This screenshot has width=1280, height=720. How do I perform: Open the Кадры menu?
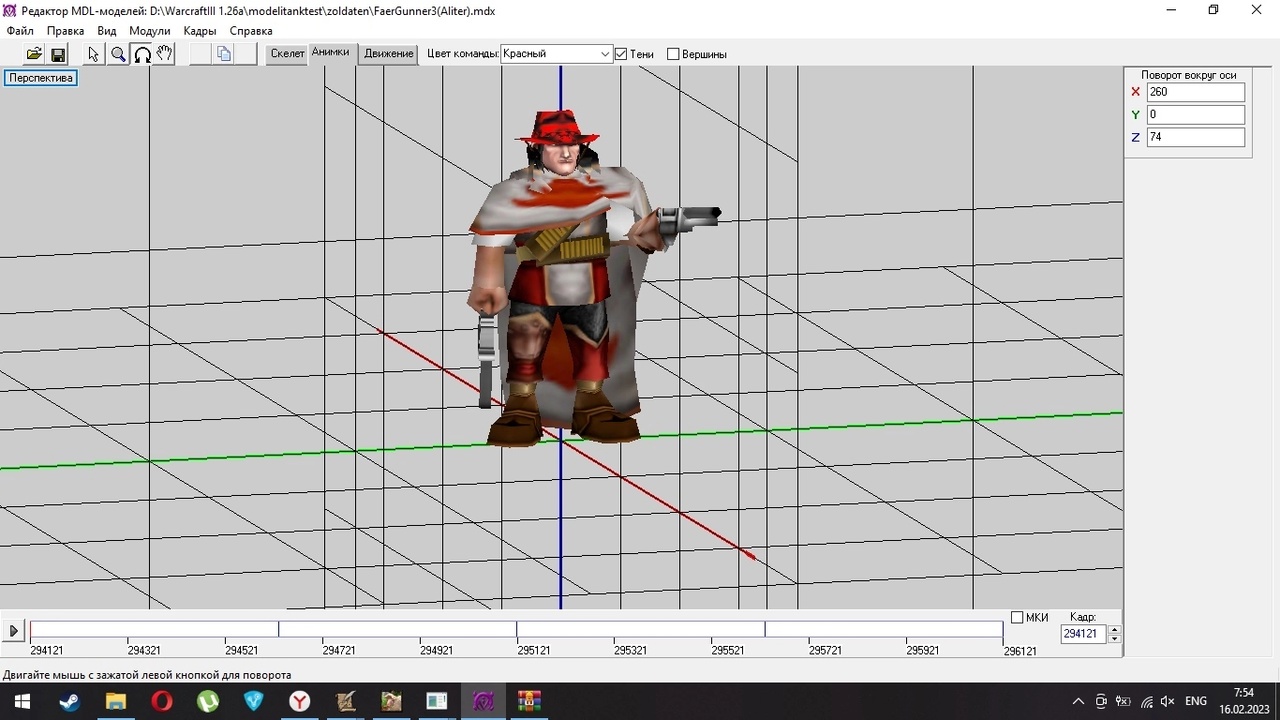pyautogui.click(x=200, y=31)
